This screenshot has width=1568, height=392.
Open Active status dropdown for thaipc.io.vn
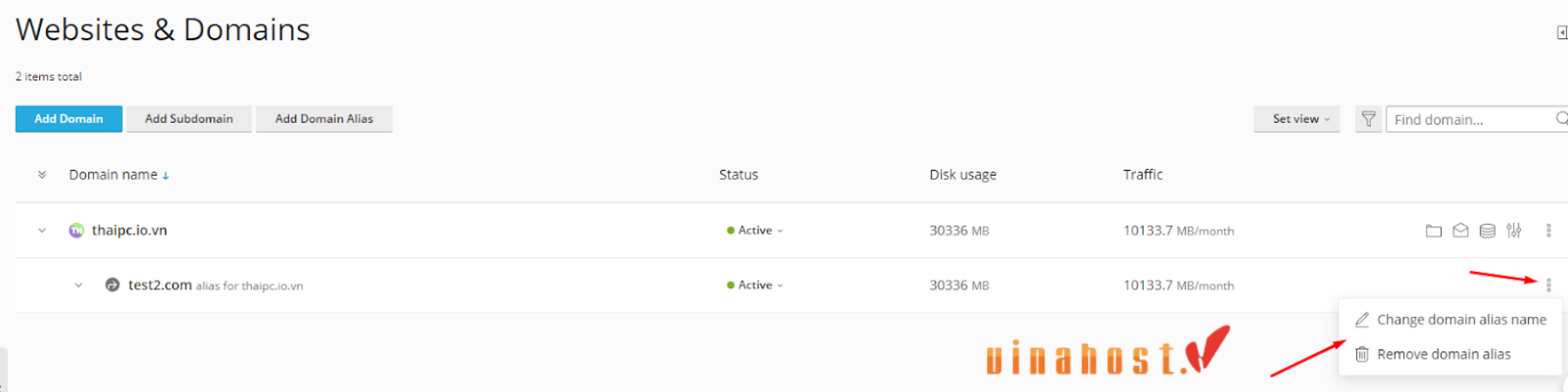[754, 231]
